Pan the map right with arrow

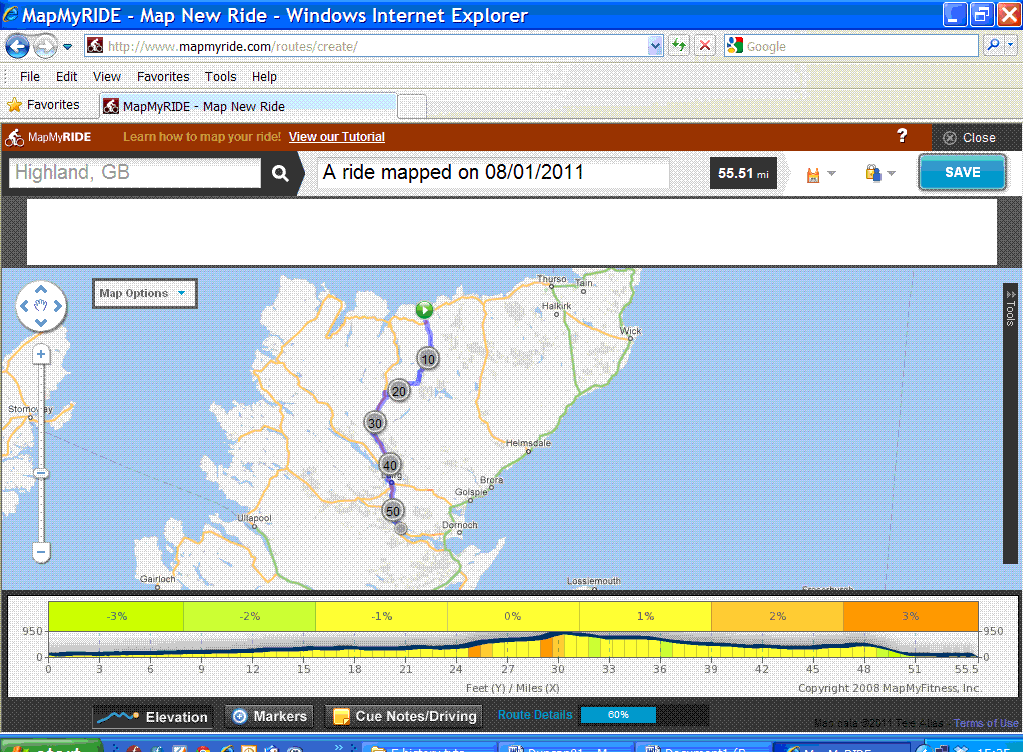[x=57, y=305]
